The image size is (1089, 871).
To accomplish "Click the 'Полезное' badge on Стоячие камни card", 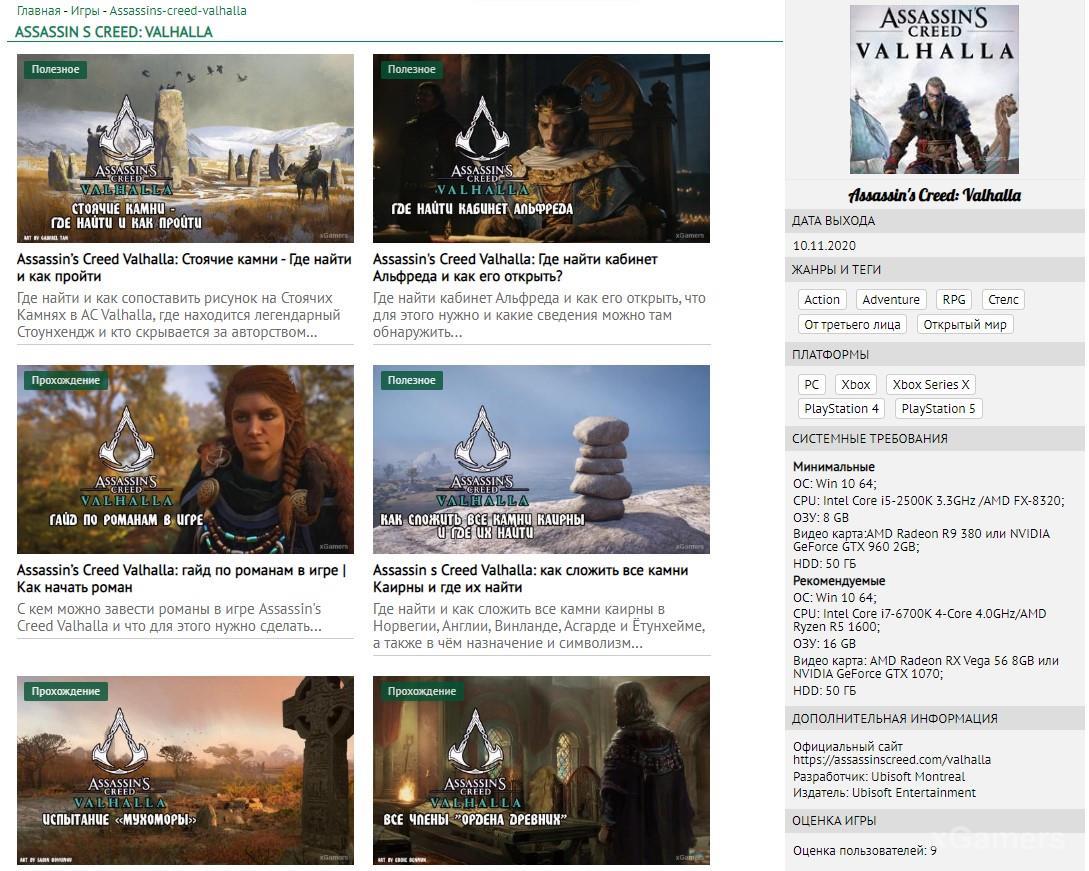I will pos(55,69).
